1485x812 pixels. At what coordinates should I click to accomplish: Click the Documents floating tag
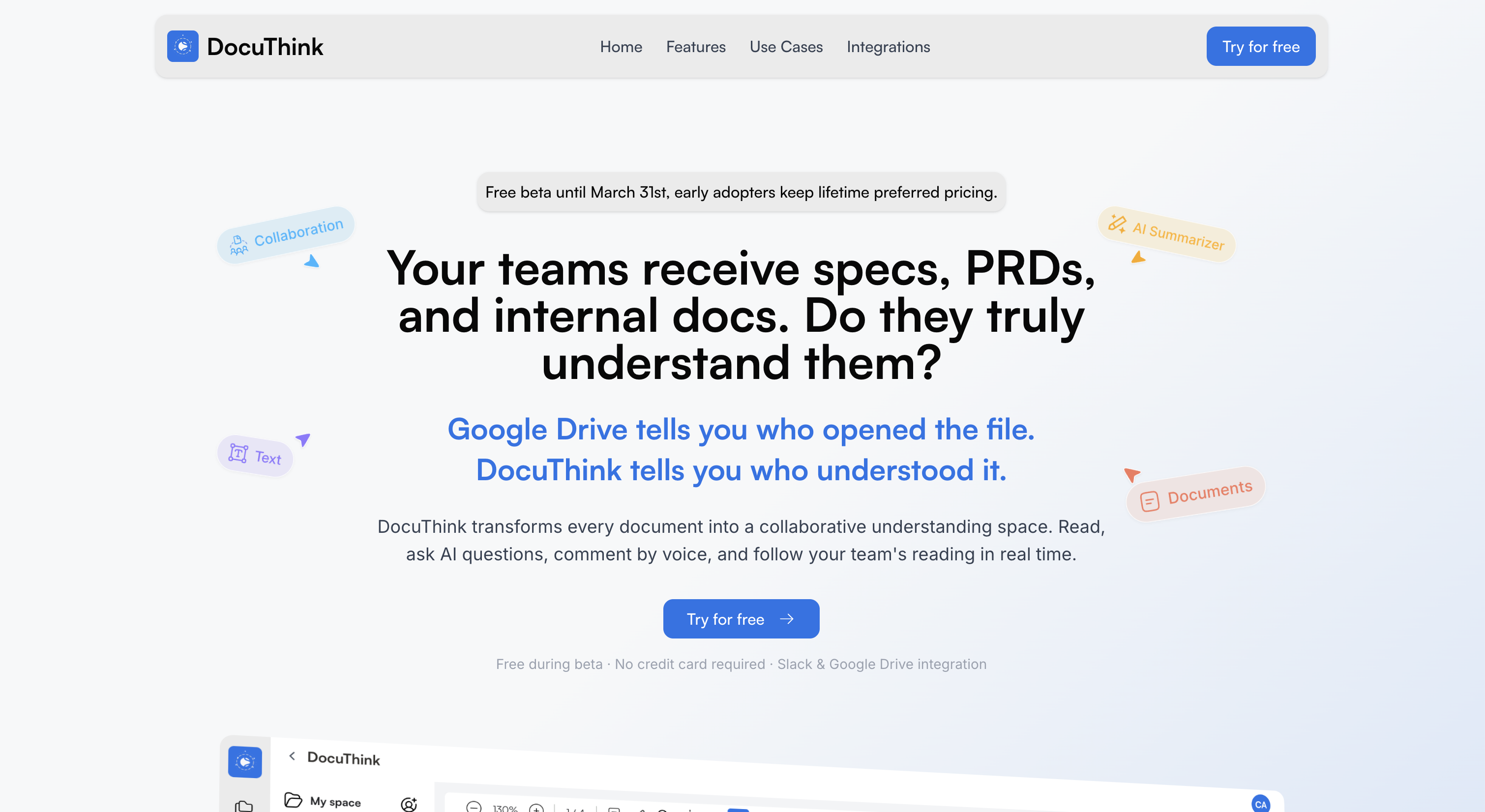[x=1195, y=494]
